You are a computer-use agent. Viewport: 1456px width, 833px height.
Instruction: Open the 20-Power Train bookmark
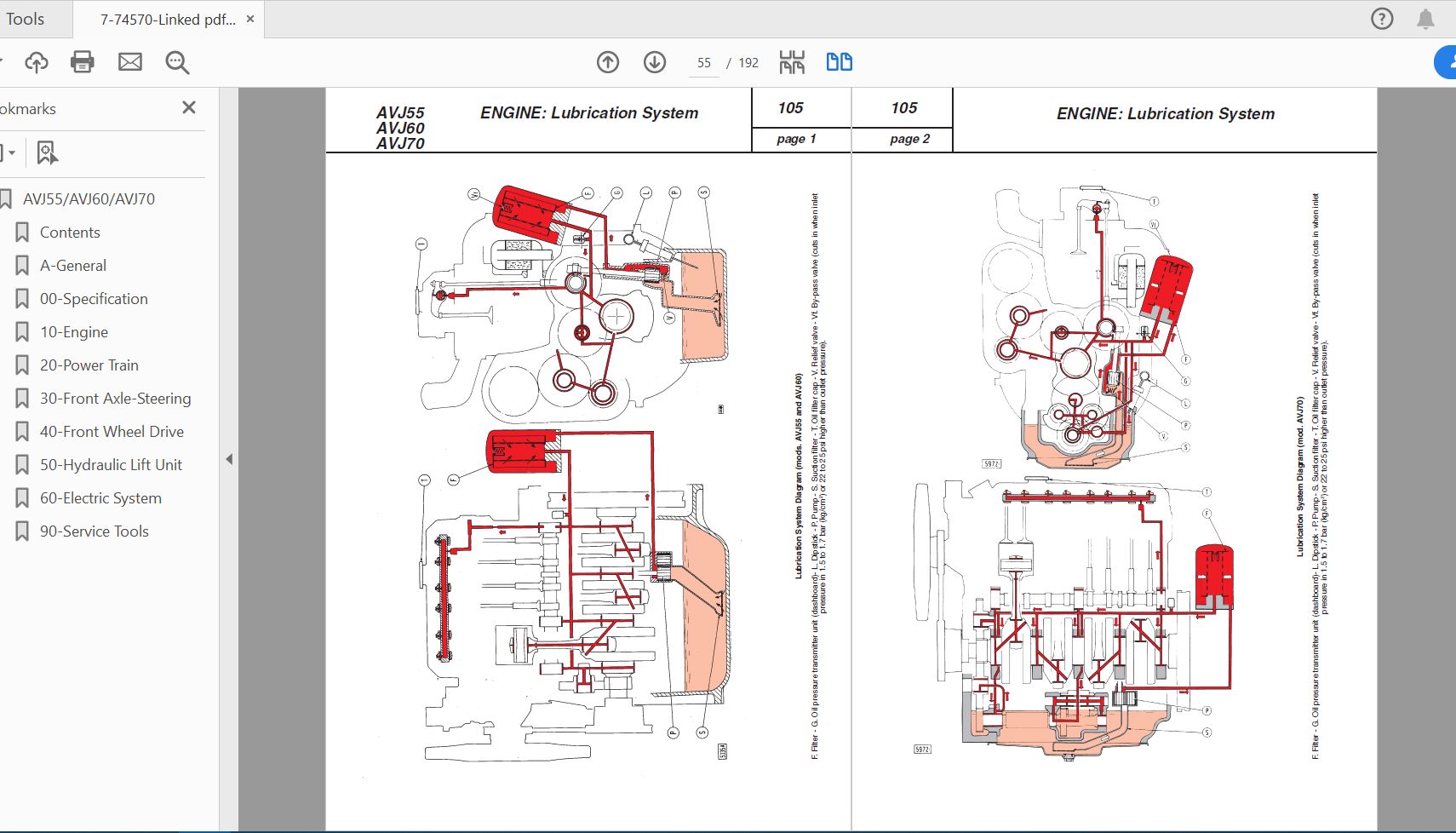89,365
